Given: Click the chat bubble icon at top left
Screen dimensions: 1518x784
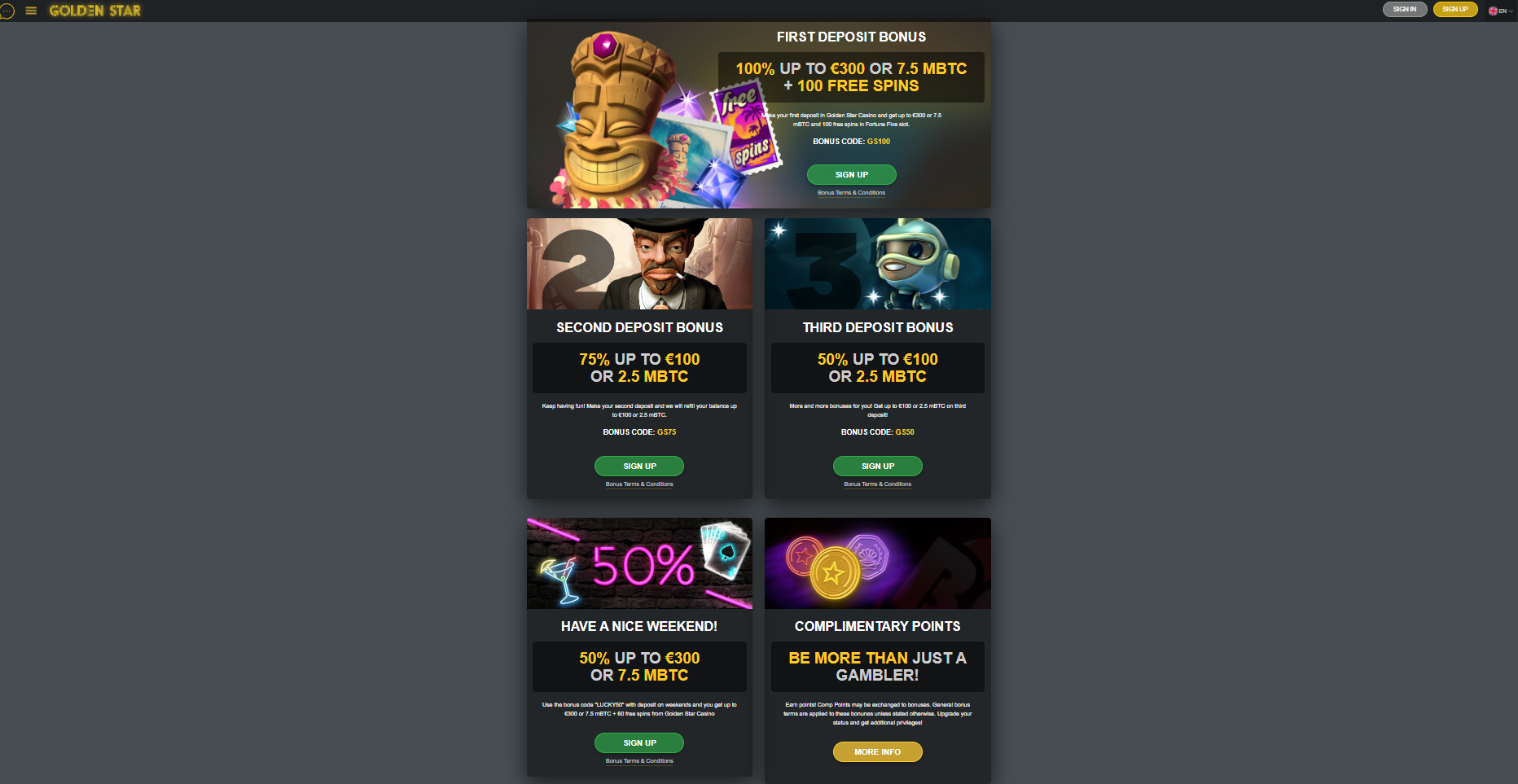Looking at the screenshot, I should pyautogui.click(x=7, y=11).
